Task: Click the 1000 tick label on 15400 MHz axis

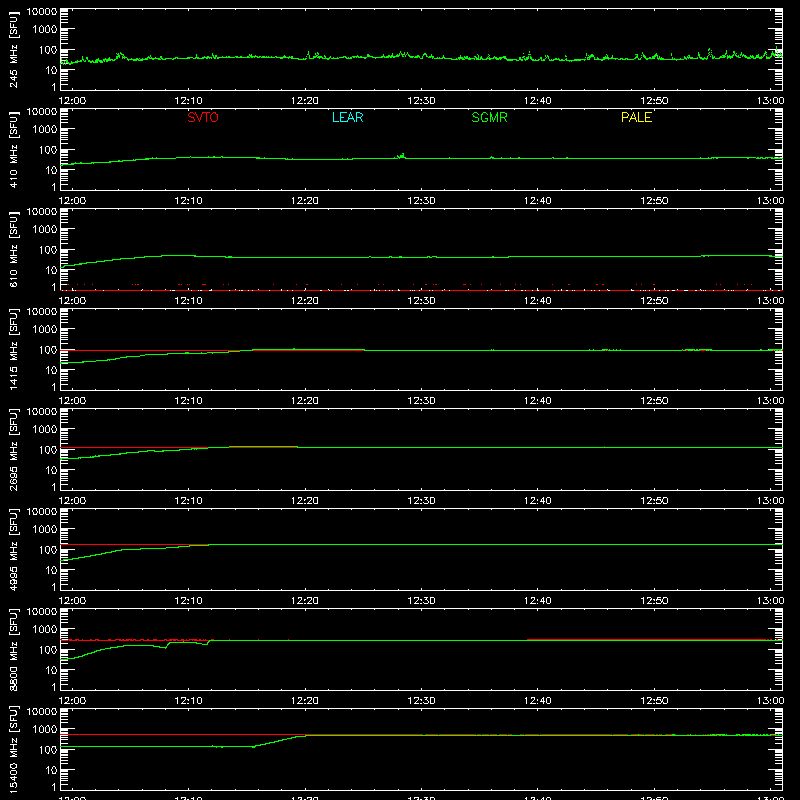Action: point(45,729)
